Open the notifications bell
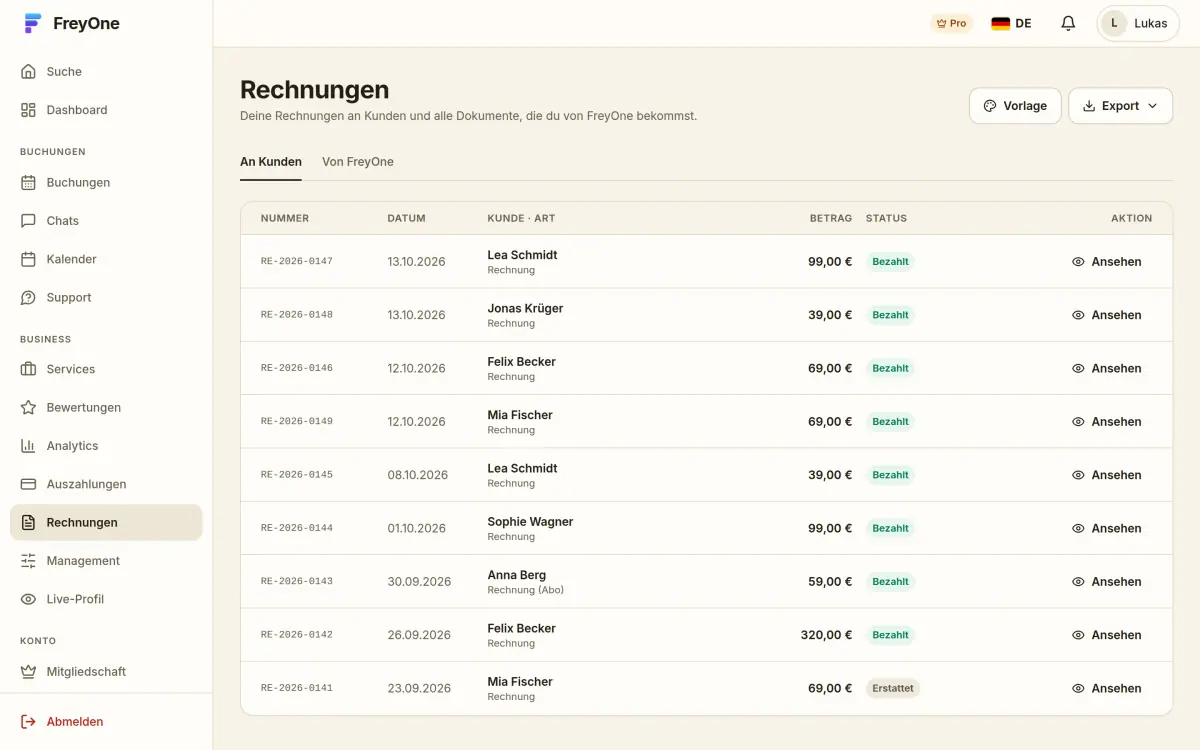1200x750 pixels. pos(1068,23)
